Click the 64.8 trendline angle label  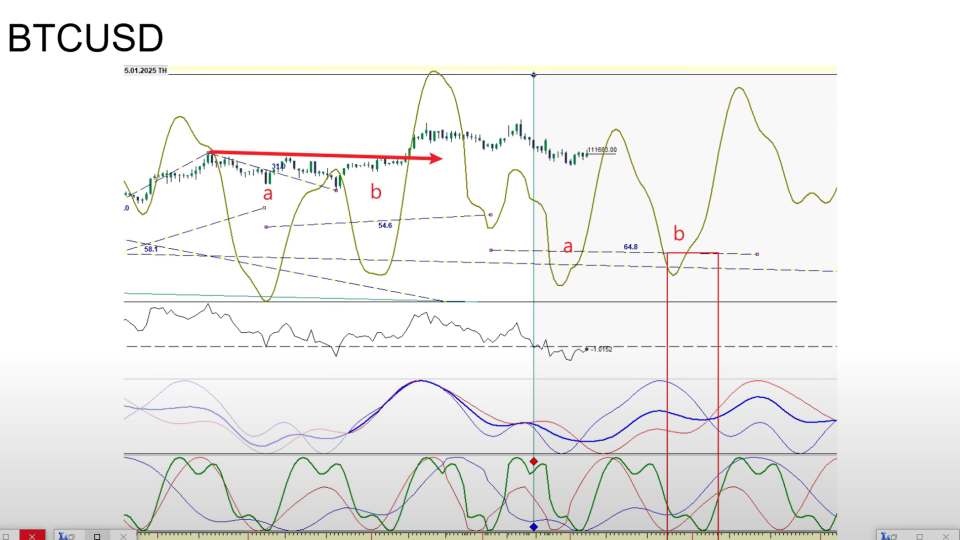631,245
